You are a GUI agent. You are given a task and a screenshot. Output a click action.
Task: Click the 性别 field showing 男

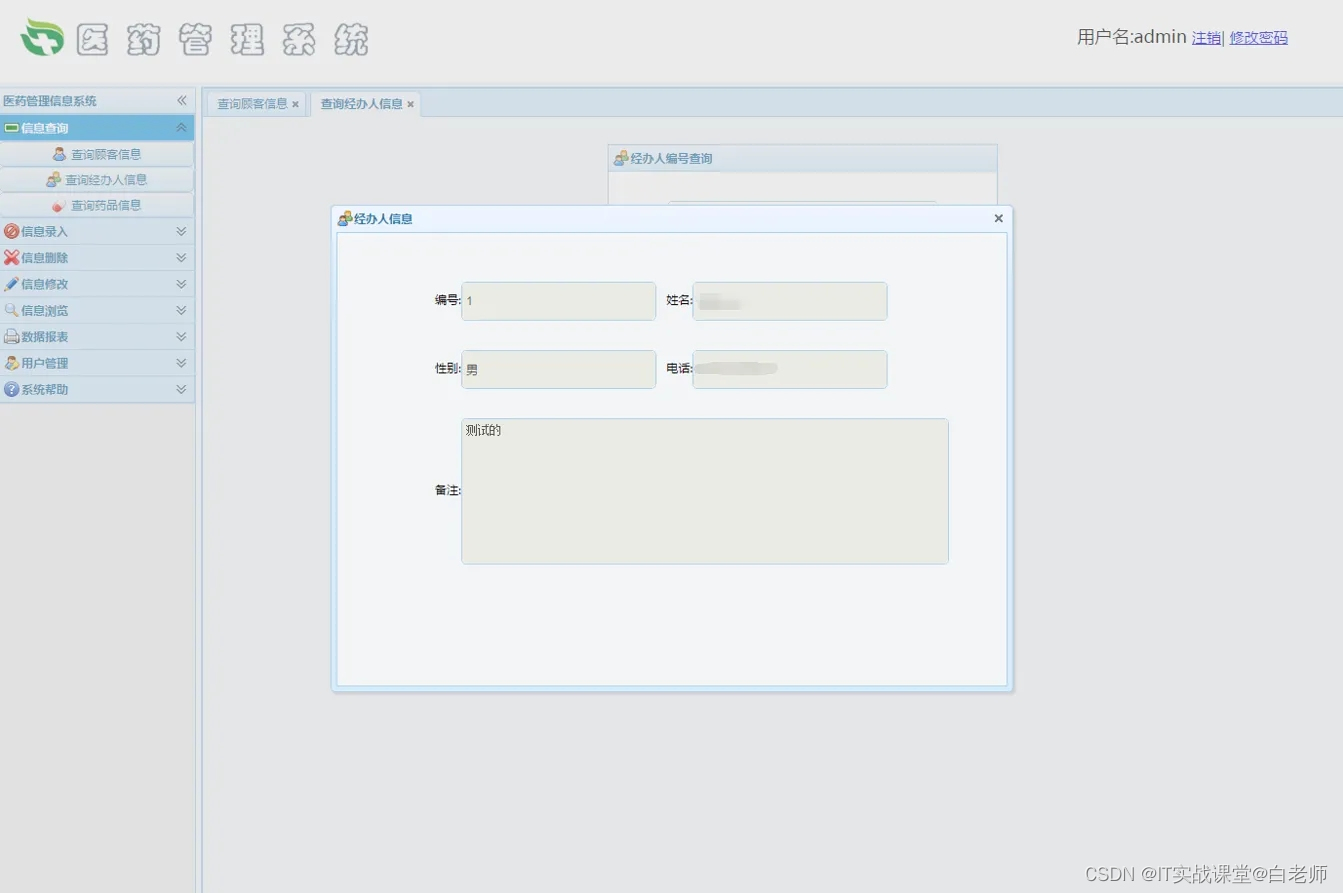coord(558,369)
